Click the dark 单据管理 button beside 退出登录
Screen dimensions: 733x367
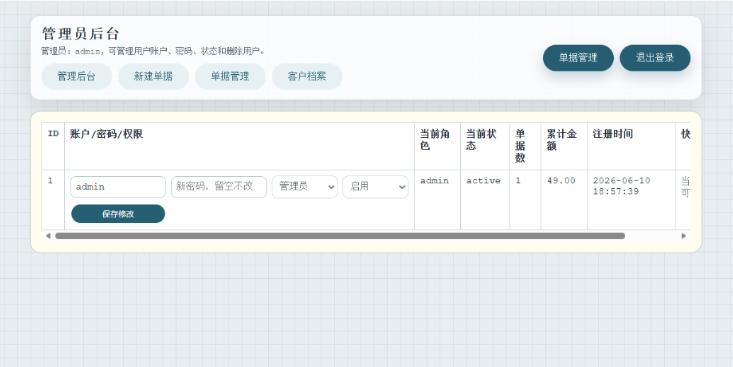point(578,58)
